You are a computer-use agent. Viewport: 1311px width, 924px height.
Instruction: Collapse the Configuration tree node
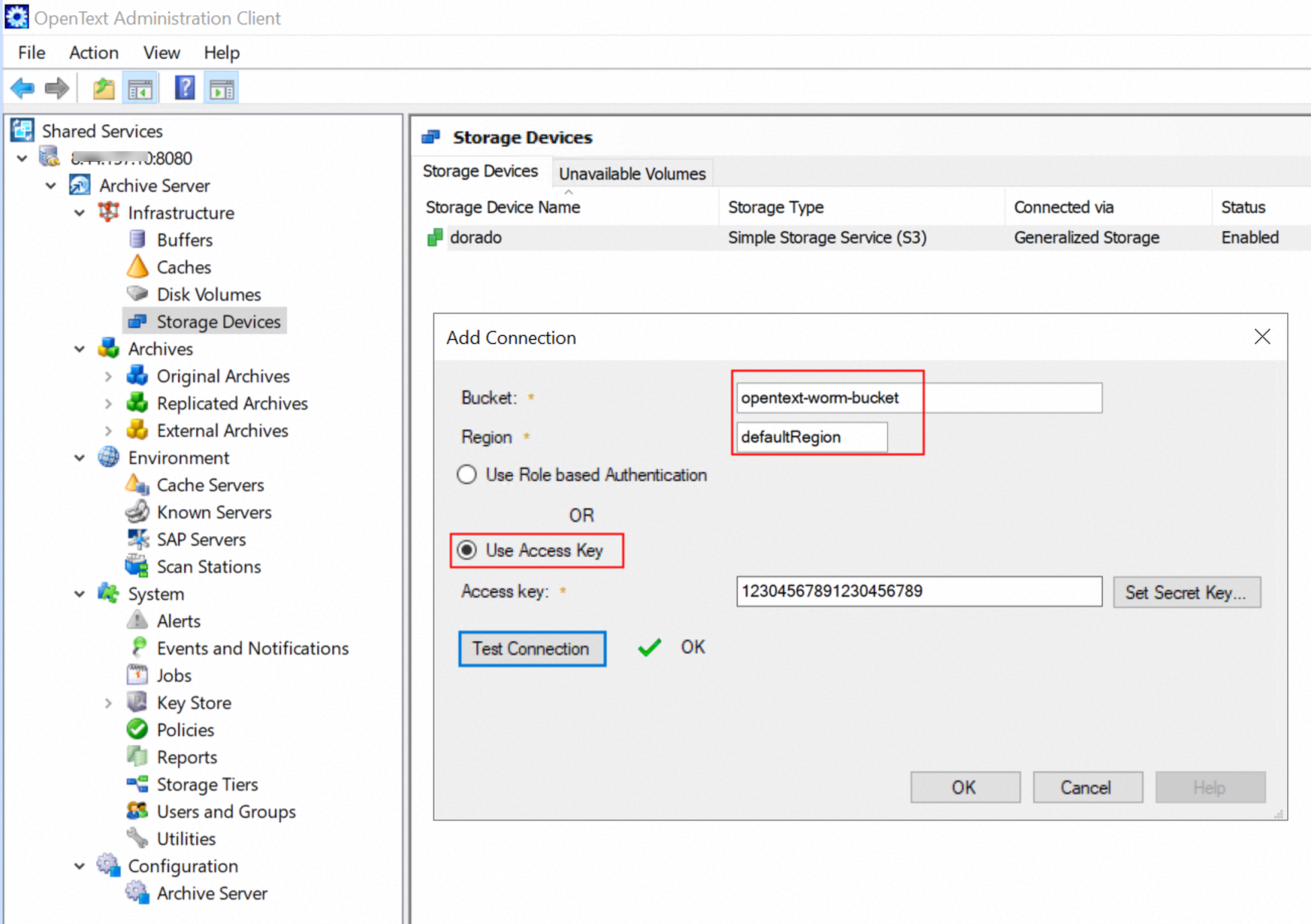80,866
